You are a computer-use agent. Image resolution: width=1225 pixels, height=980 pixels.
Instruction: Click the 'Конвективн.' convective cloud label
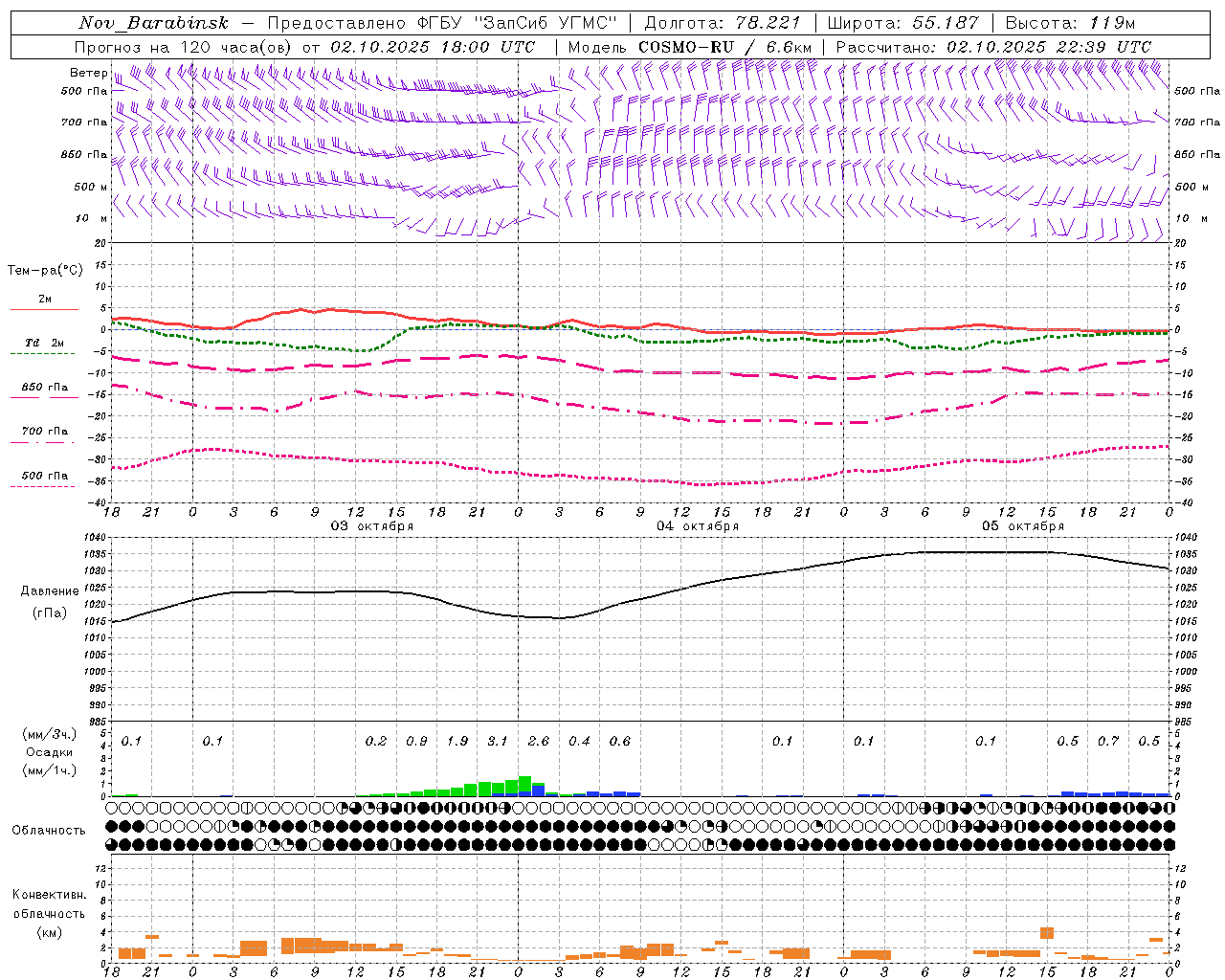(49, 895)
